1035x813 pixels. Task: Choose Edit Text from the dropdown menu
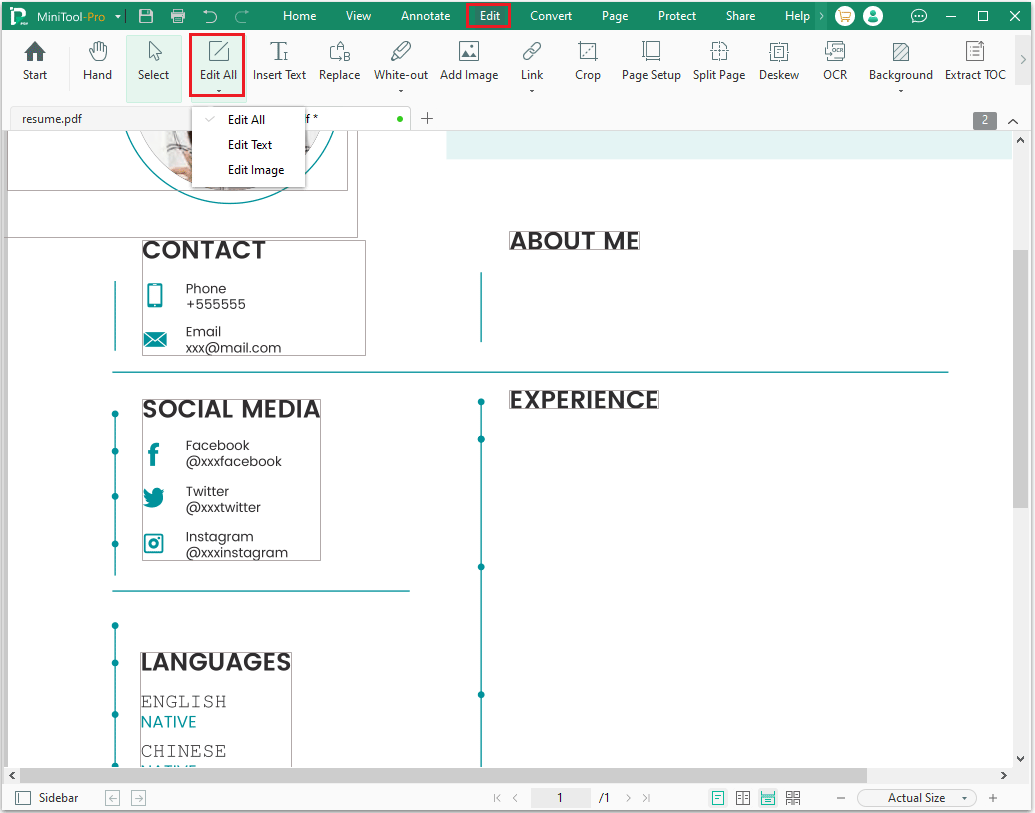click(x=250, y=145)
